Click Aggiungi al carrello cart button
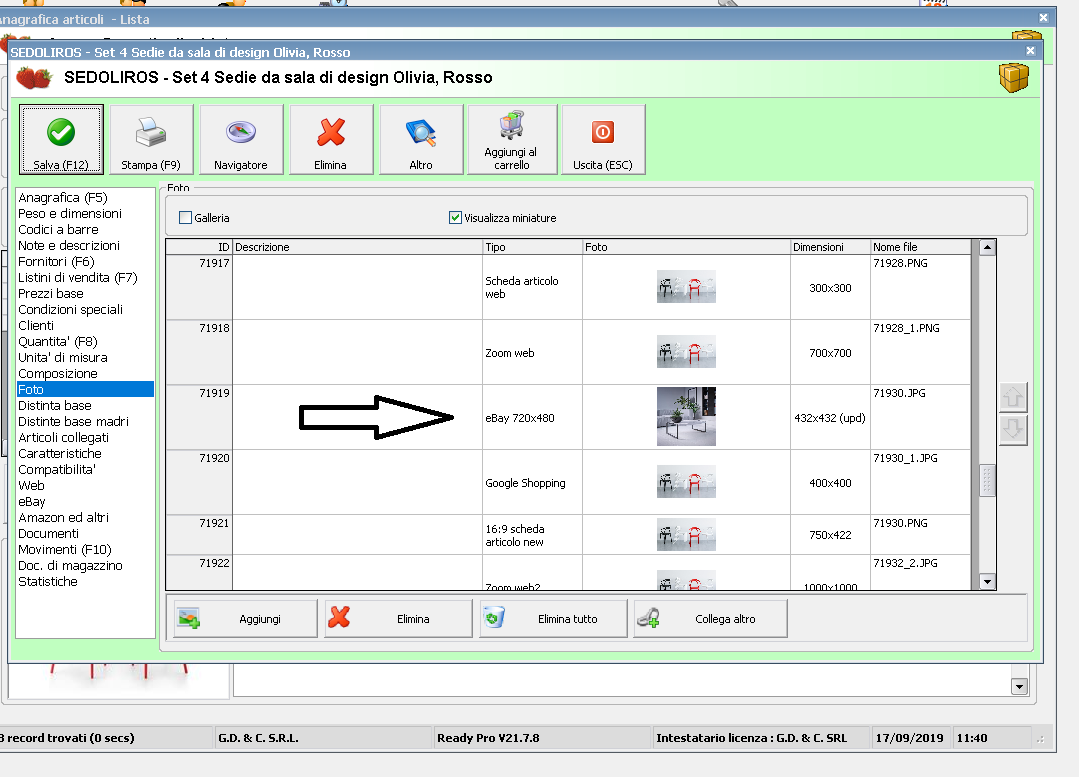The height and width of the screenshot is (777, 1079). point(511,139)
